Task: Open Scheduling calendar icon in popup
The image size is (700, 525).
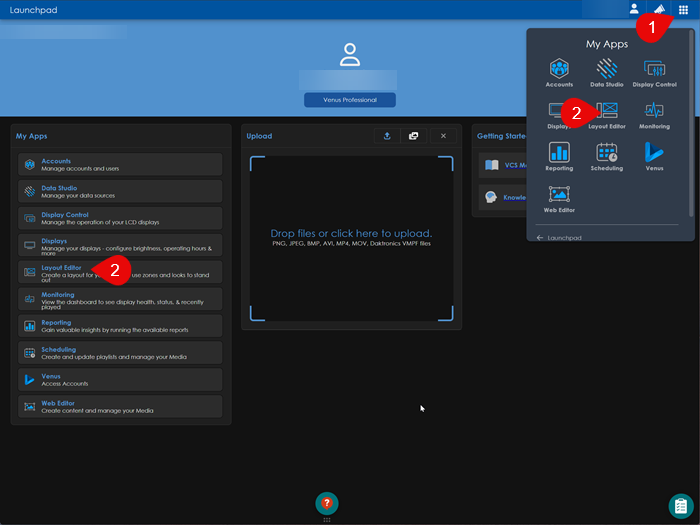Action: click(607, 155)
